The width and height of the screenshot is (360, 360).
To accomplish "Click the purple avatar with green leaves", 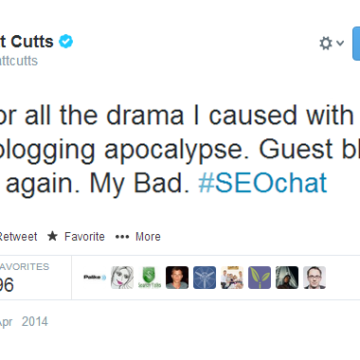I will coord(259,277).
